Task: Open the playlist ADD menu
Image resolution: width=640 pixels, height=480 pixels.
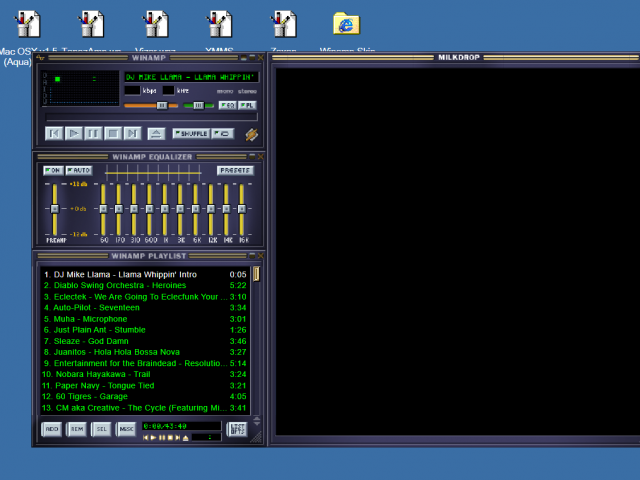Action: pyautogui.click(x=52, y=429)
